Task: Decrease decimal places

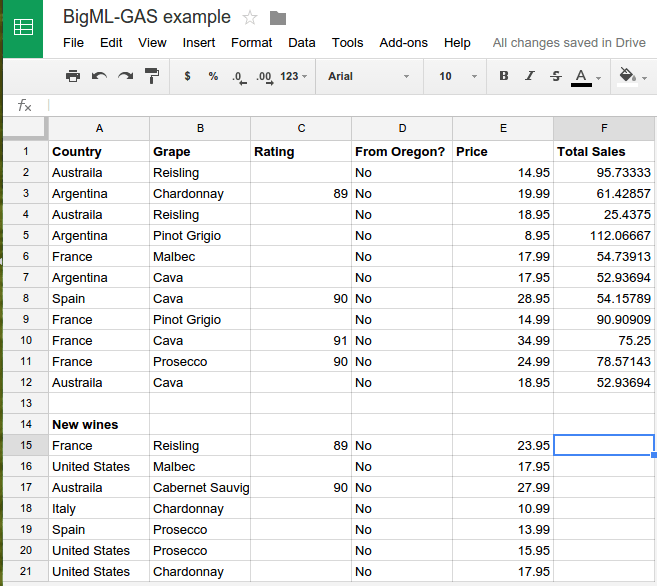Action: (238, 76)
